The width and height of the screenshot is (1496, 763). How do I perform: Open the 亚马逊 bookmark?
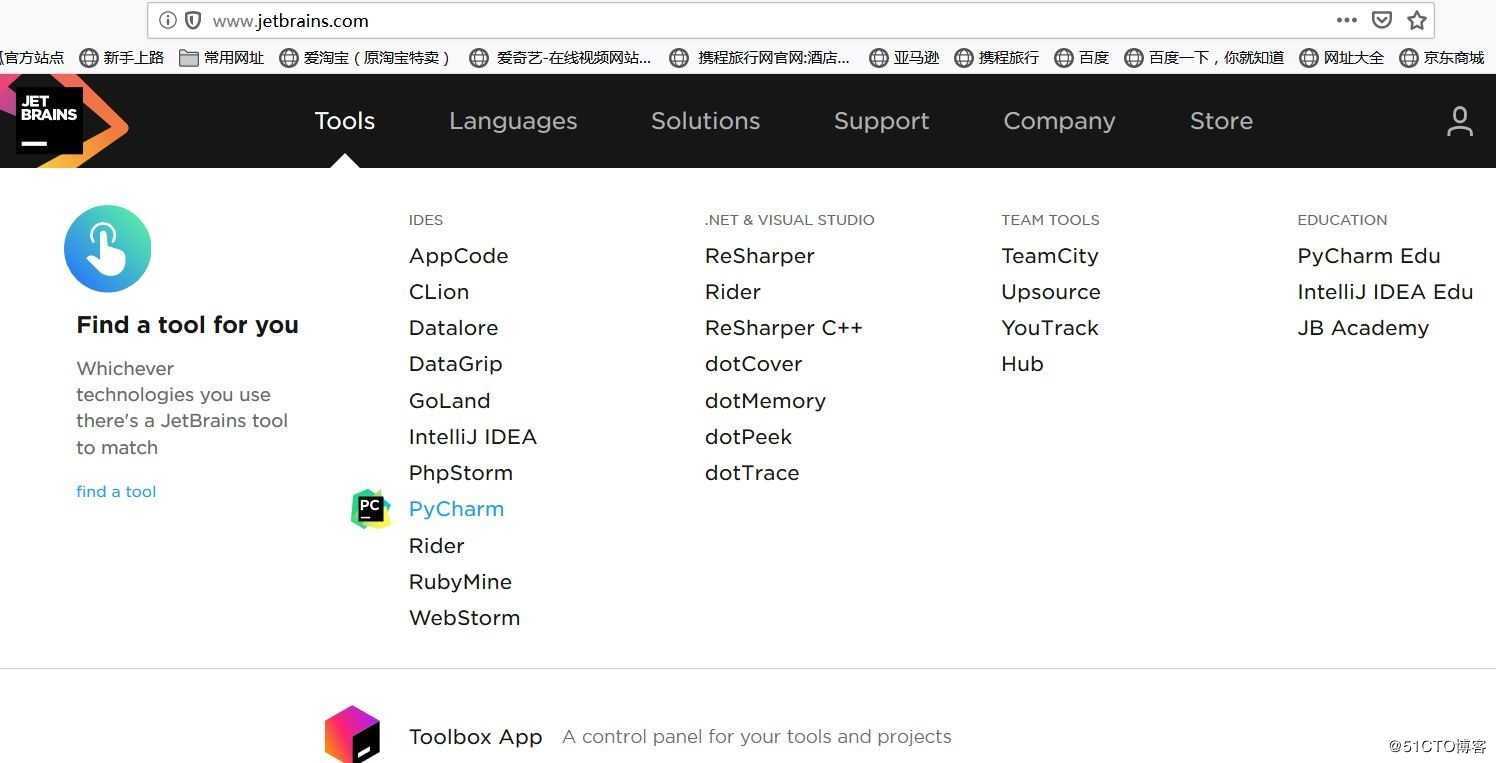[904, 58]
